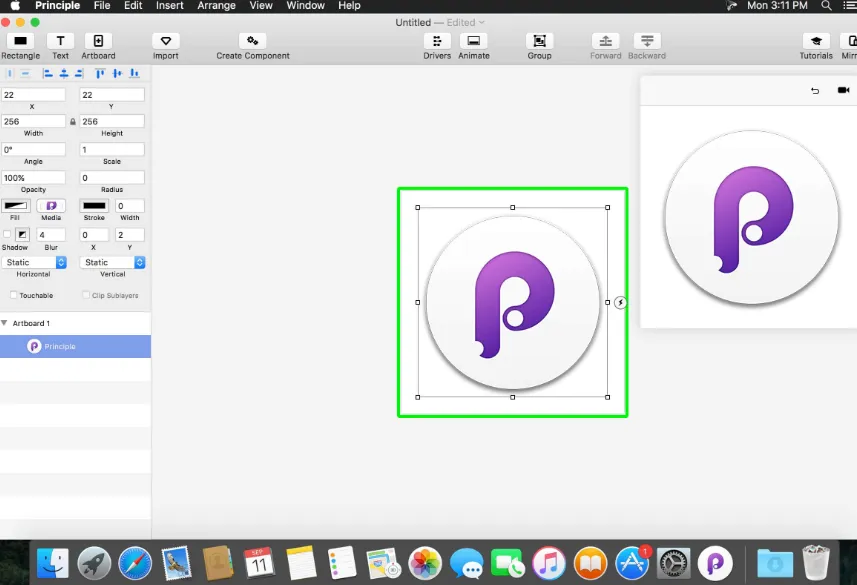Click the Radius input field

click(112, 178)
